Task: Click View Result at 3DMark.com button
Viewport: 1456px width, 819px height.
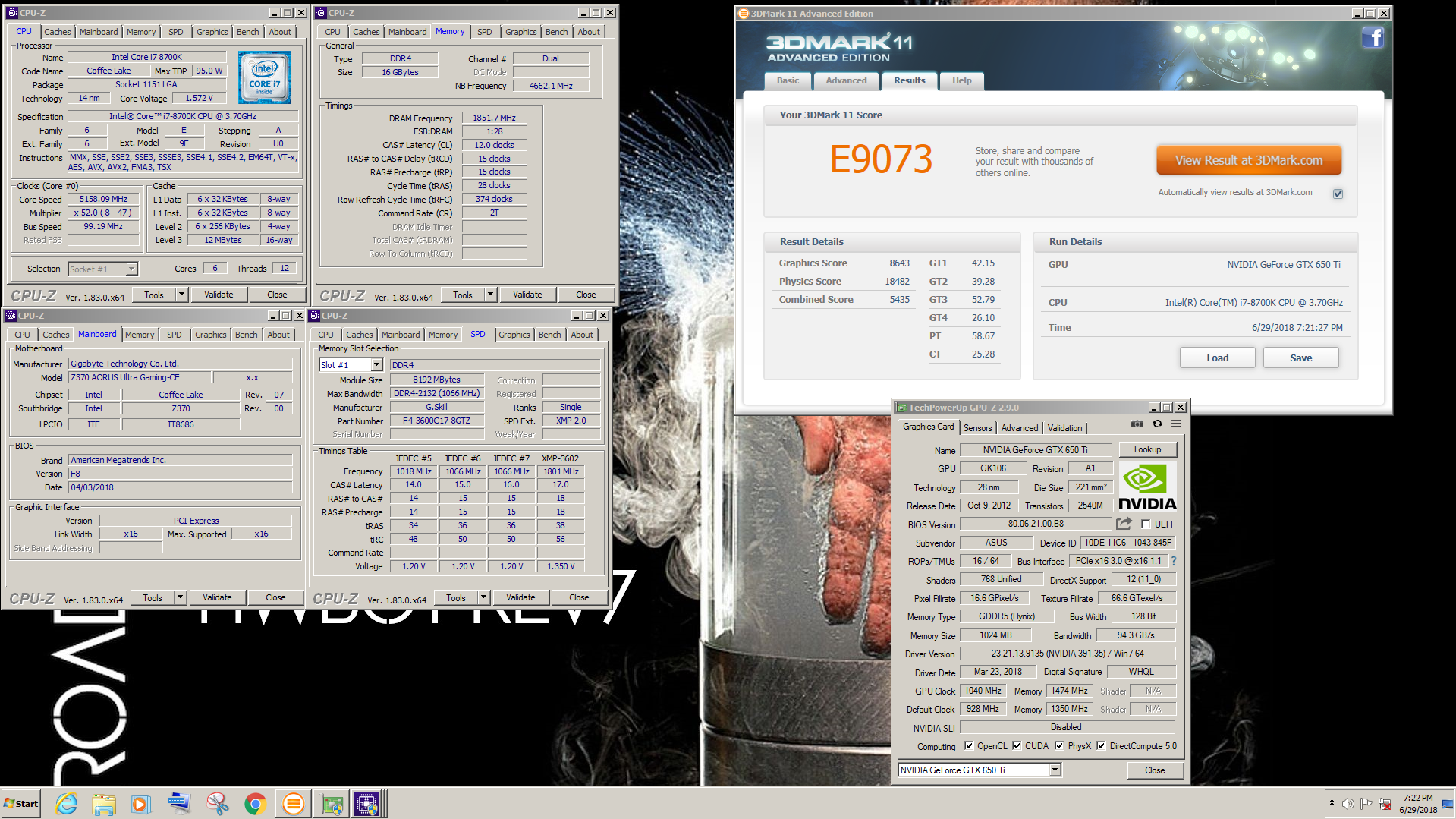Action: tap(1249, 160)
